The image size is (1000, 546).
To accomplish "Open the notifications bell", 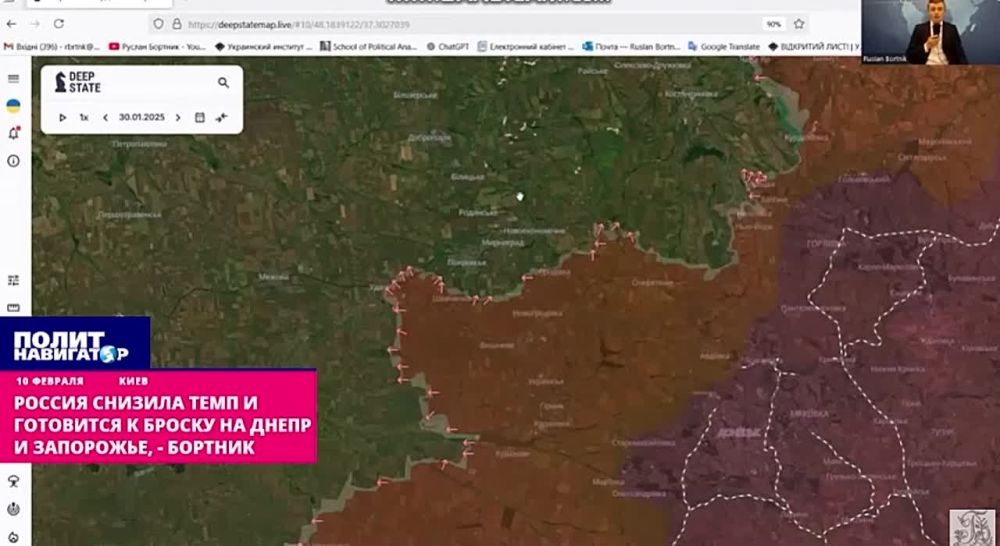I will pyautogui.click(x=13, y=133).
